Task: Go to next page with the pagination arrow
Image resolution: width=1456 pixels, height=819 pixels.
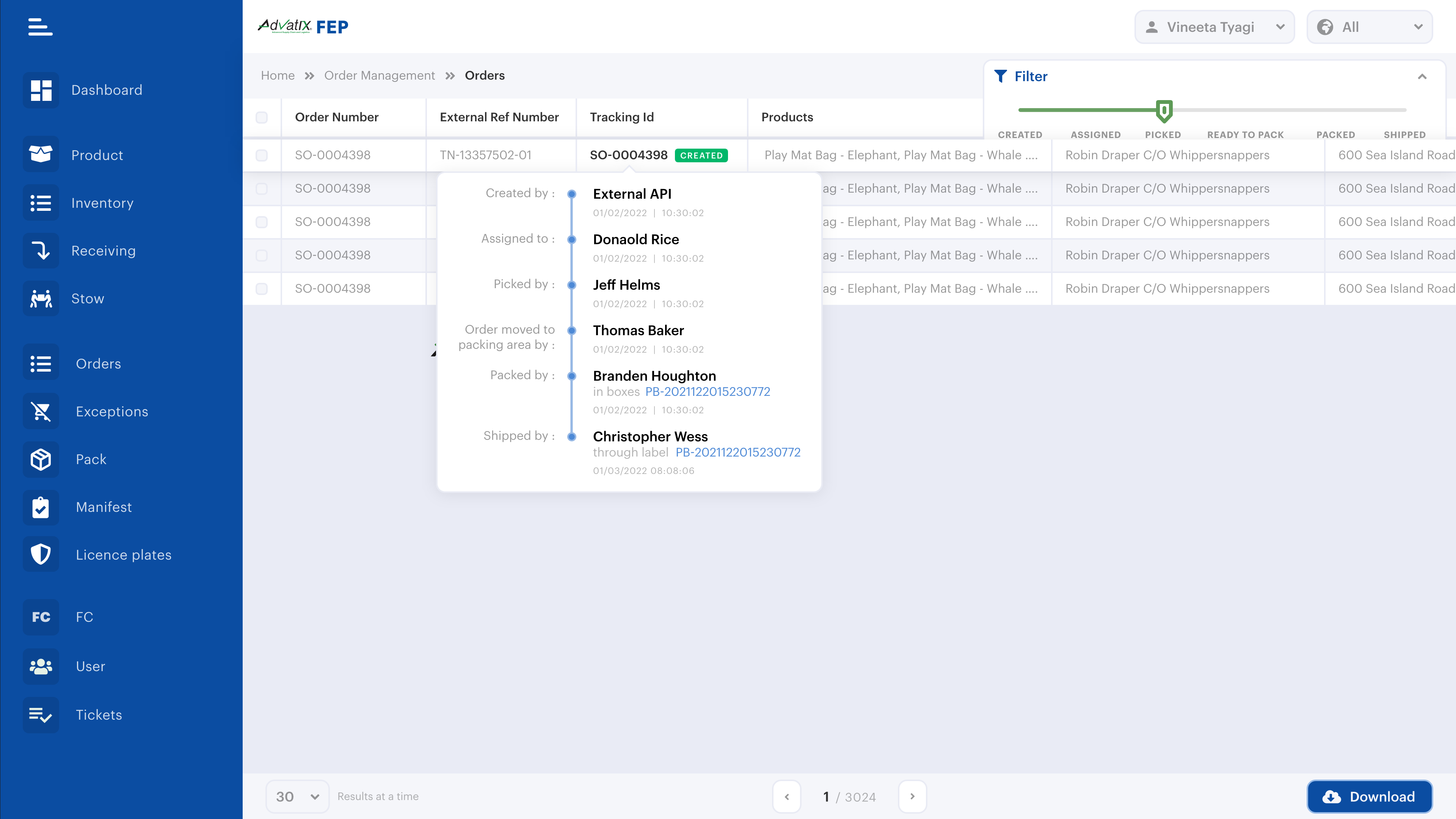Action: [x=912, y=796]
